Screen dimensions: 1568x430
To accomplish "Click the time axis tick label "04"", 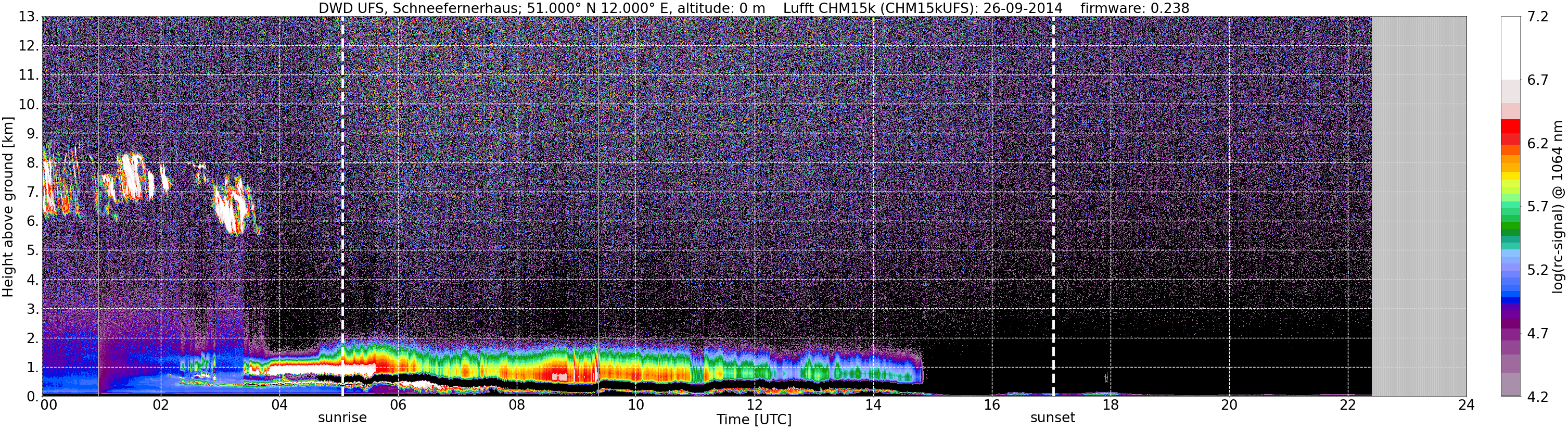I will click(x=279, y=405).
